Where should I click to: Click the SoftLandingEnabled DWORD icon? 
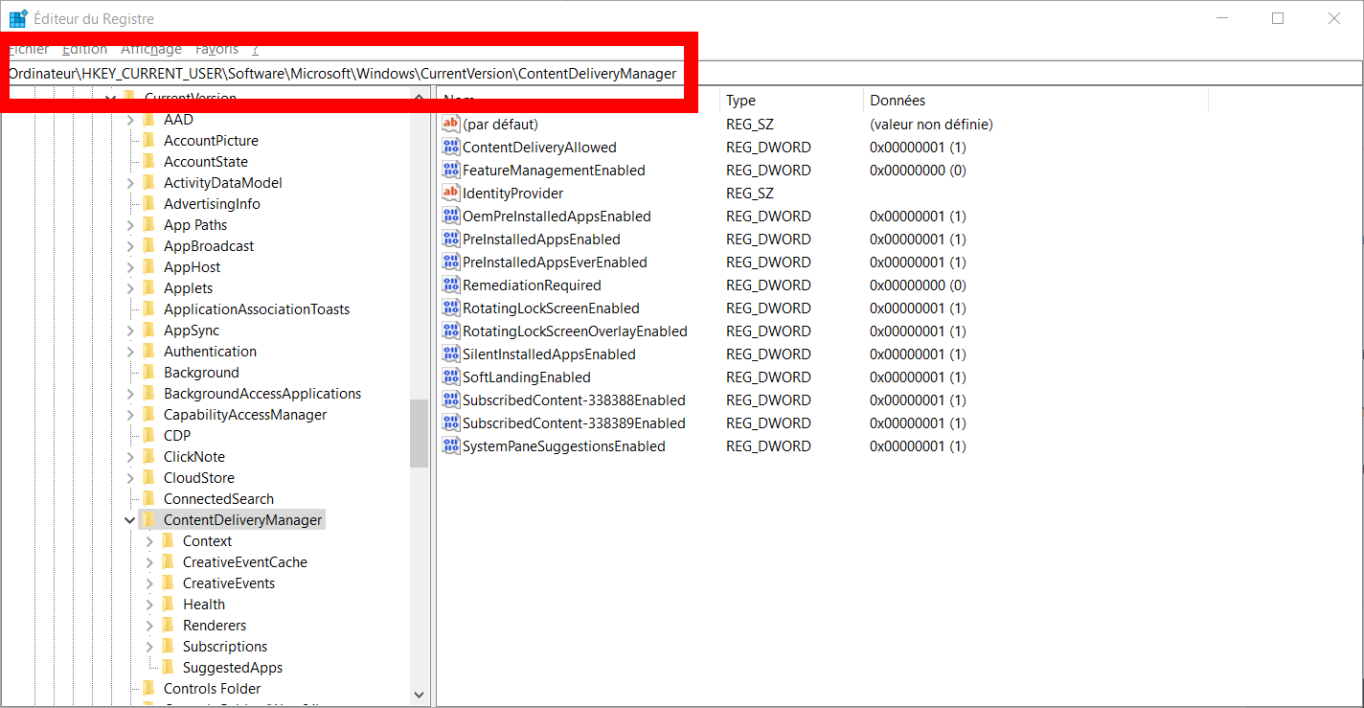point(450,378)
